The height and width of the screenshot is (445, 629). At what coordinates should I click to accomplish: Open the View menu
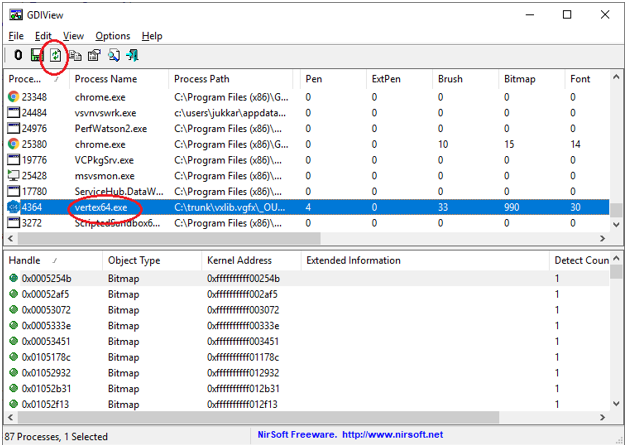pos(73,36)
